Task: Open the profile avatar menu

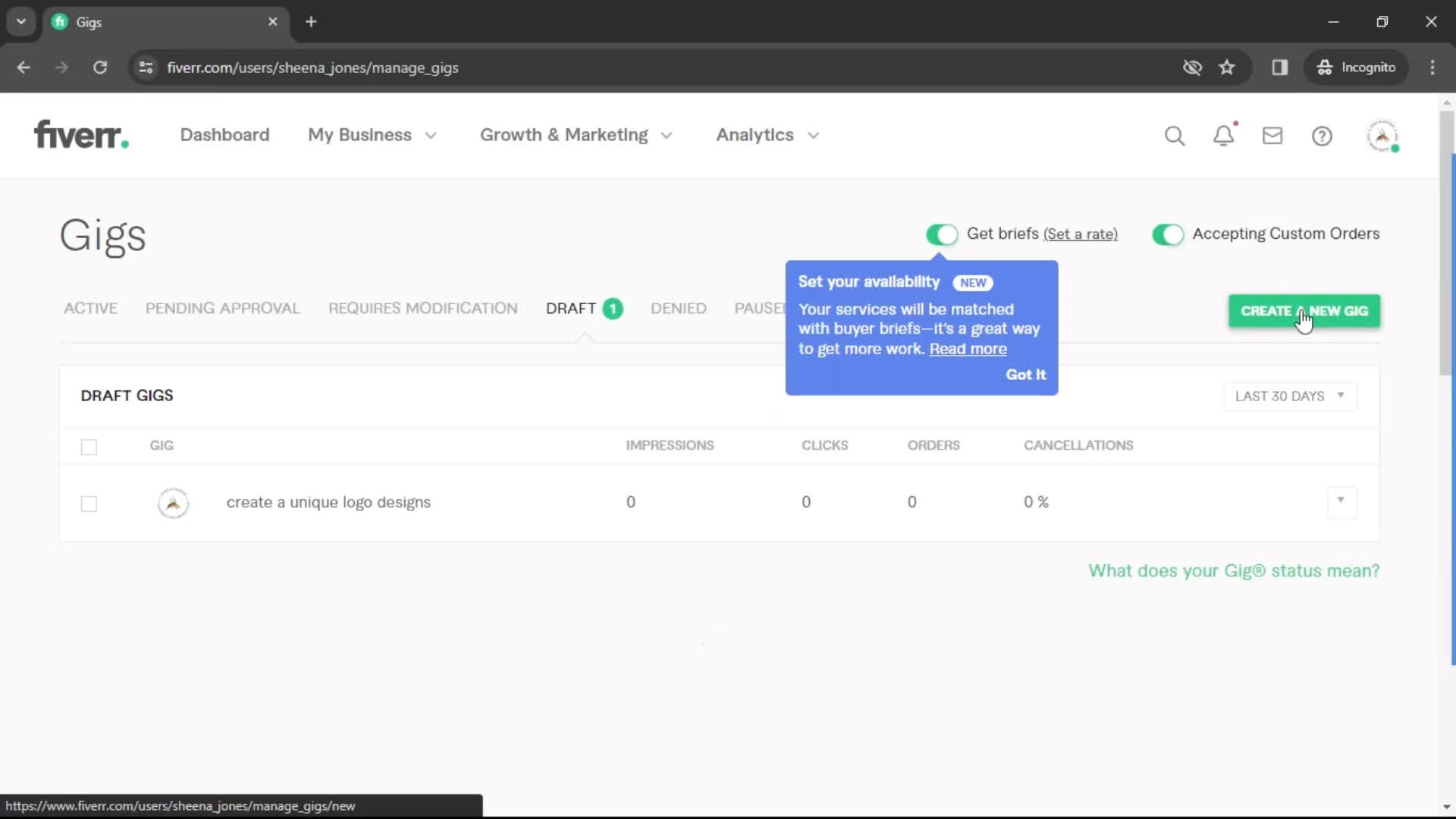Action: pyautogui.click(x=1382, y=136)
